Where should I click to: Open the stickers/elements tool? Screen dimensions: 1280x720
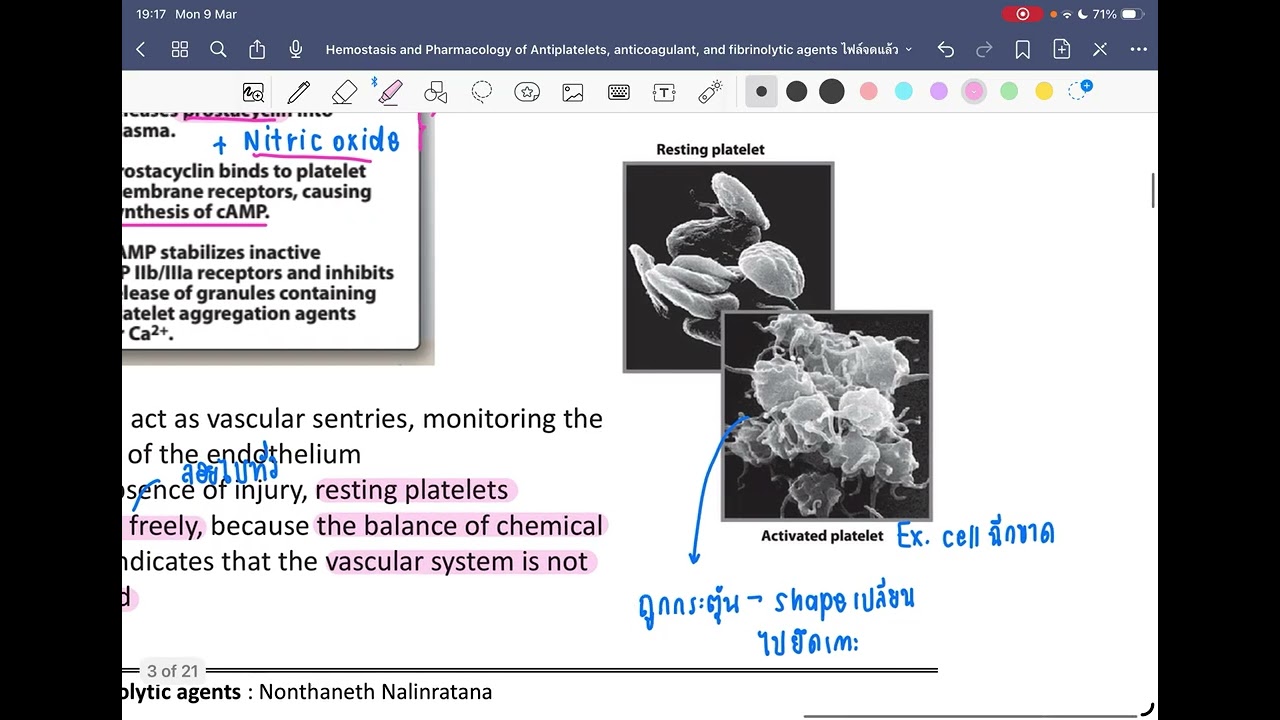click(x=527, y=92)
